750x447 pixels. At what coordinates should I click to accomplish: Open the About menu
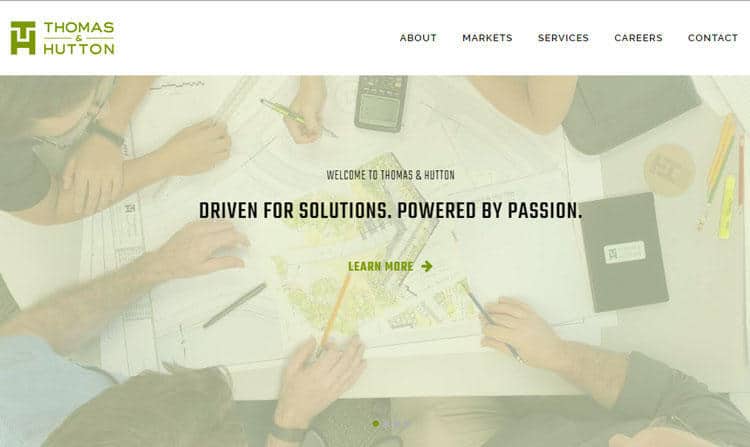point(418,38)
